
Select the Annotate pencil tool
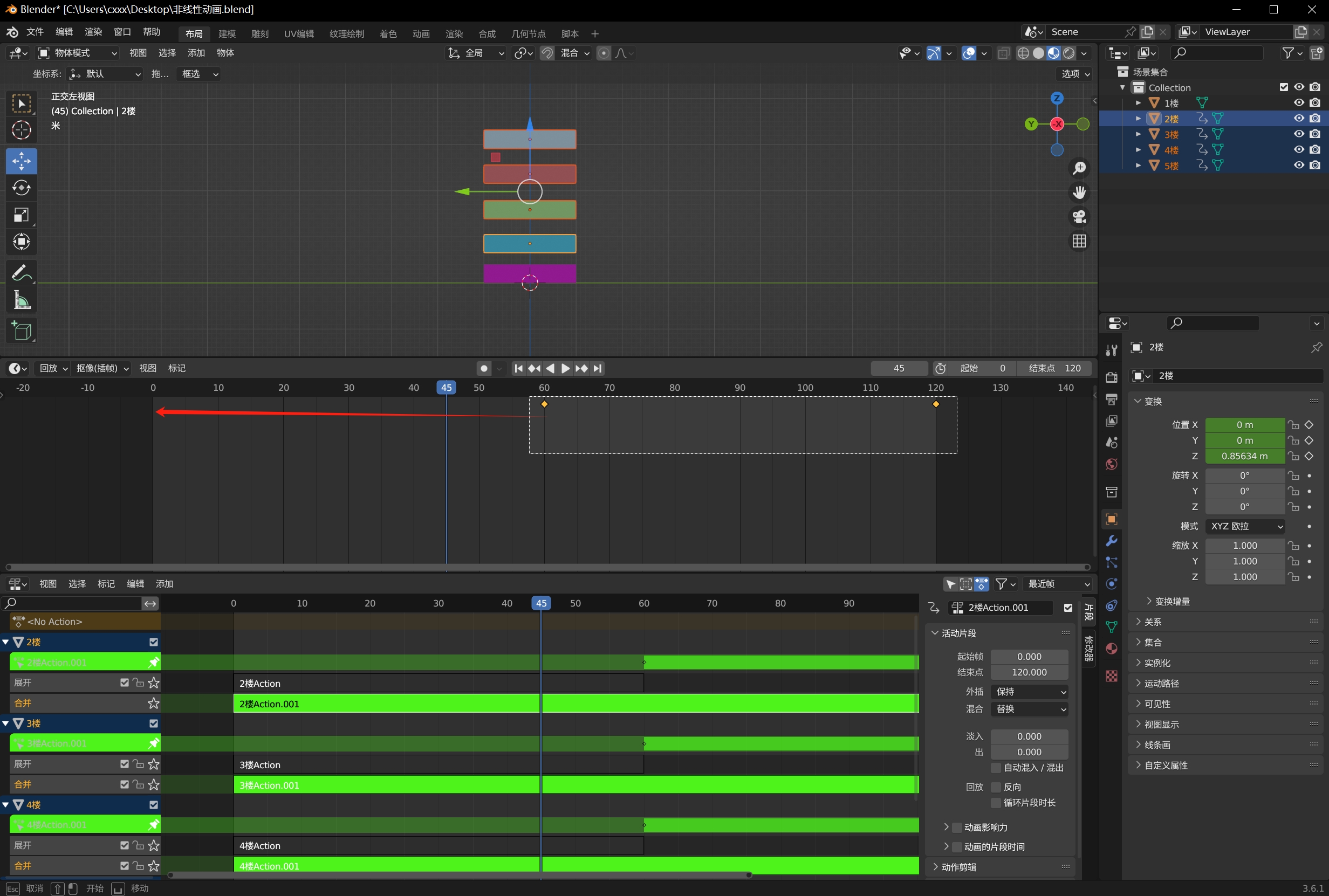pyautogui.click(x=21, y=273)
